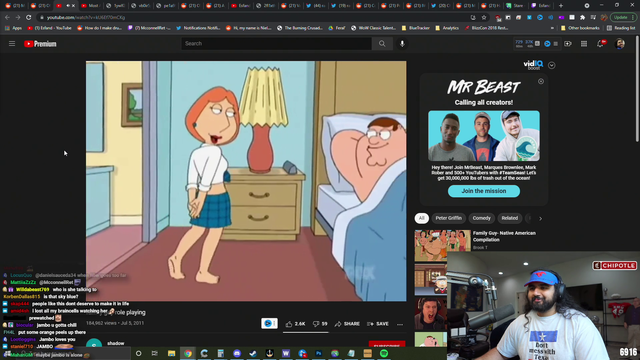Open the shadow channel avatar
The image size is (640, 360).
pyautogui.click(x=94, y=344)
